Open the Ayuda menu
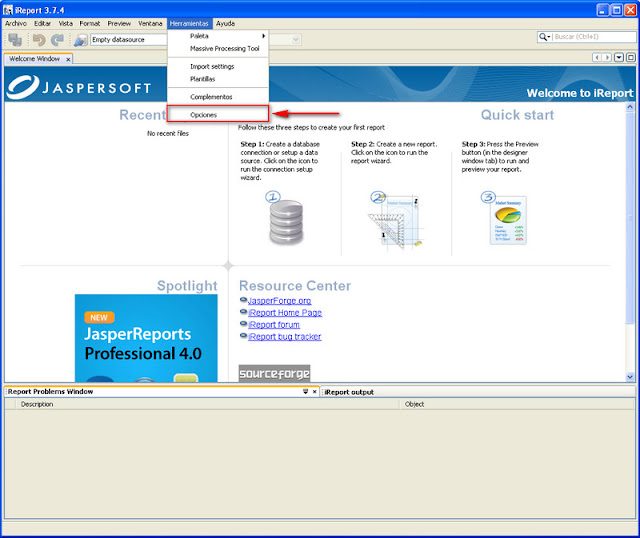The width and height of the screenshot is (640, 538). pyautogui.click(x=225, y=24)
